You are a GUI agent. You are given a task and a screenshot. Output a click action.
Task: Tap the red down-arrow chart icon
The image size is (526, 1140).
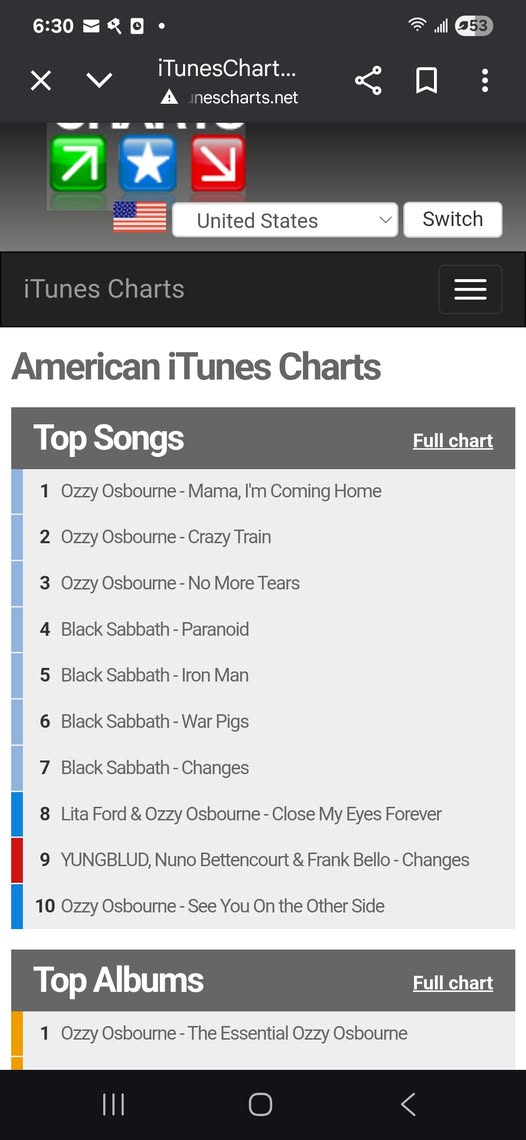(218, 163)
